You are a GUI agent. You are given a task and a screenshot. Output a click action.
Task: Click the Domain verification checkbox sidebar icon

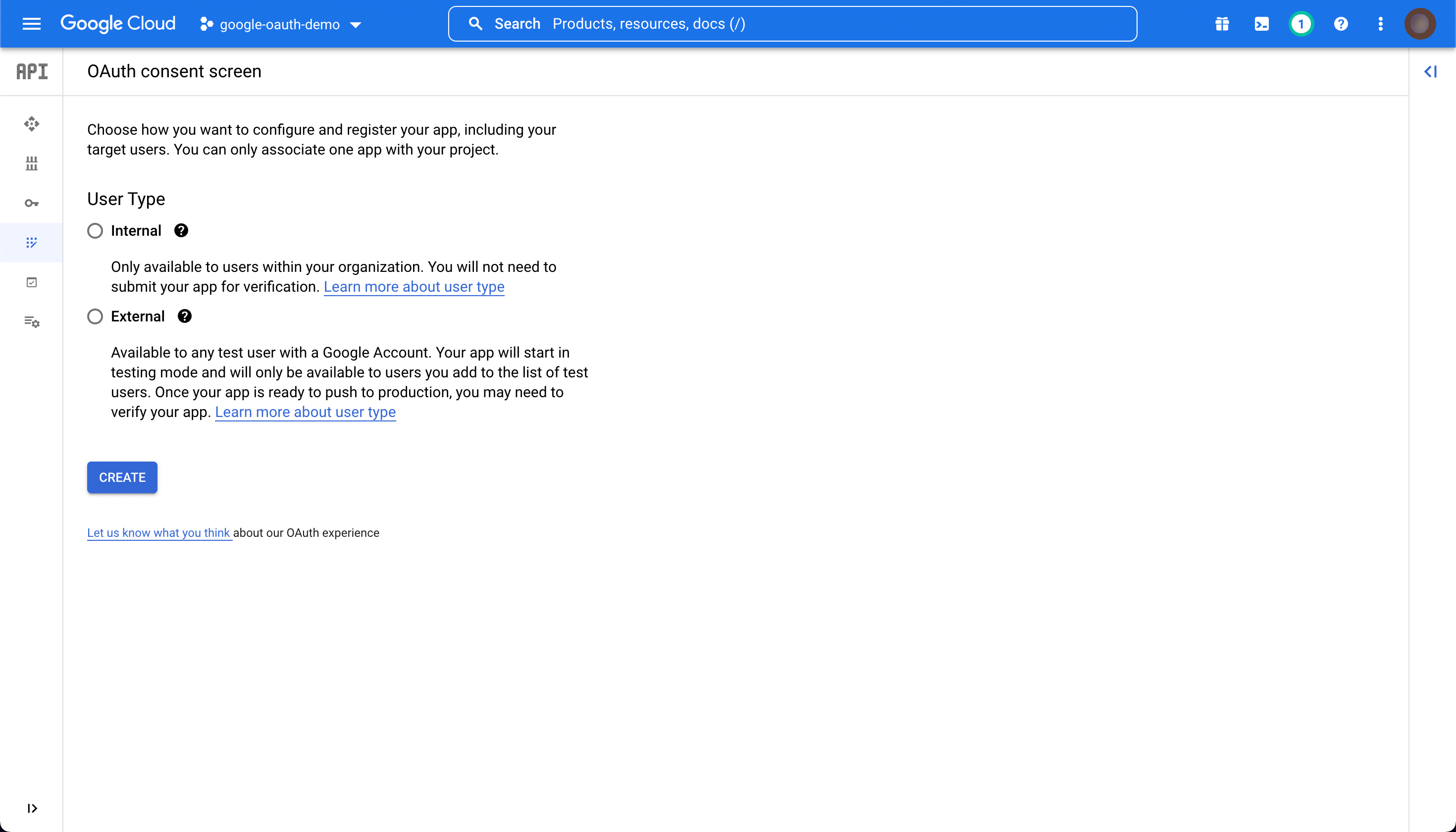(31, 282)
